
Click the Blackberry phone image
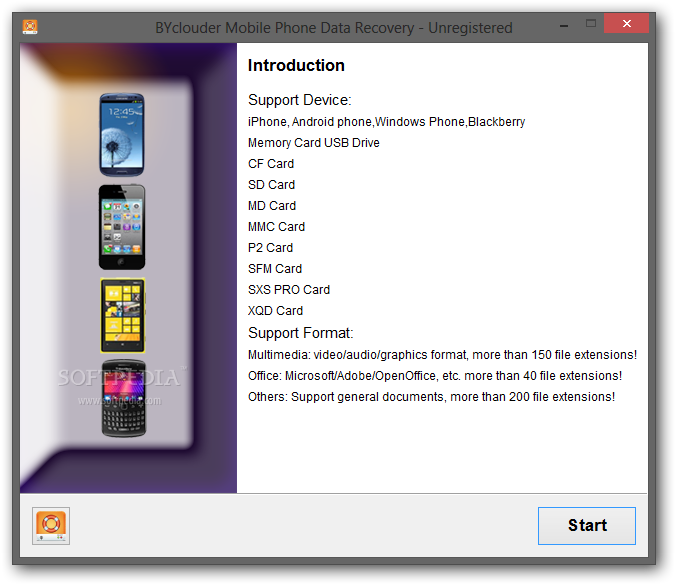click(124, 398)
